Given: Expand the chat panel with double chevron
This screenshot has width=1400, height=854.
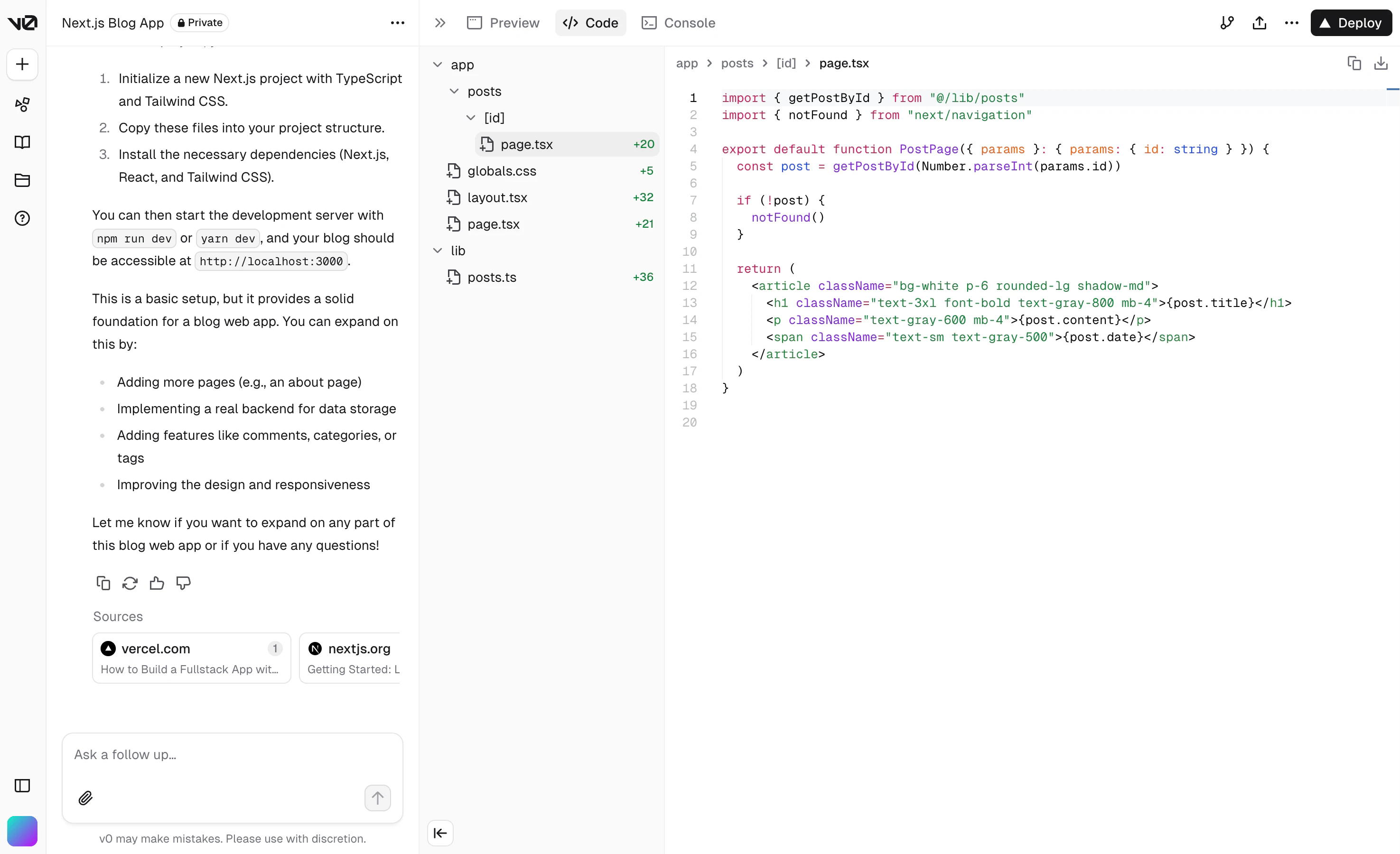Looking at the screenshot, I should [x=440, y=23].
